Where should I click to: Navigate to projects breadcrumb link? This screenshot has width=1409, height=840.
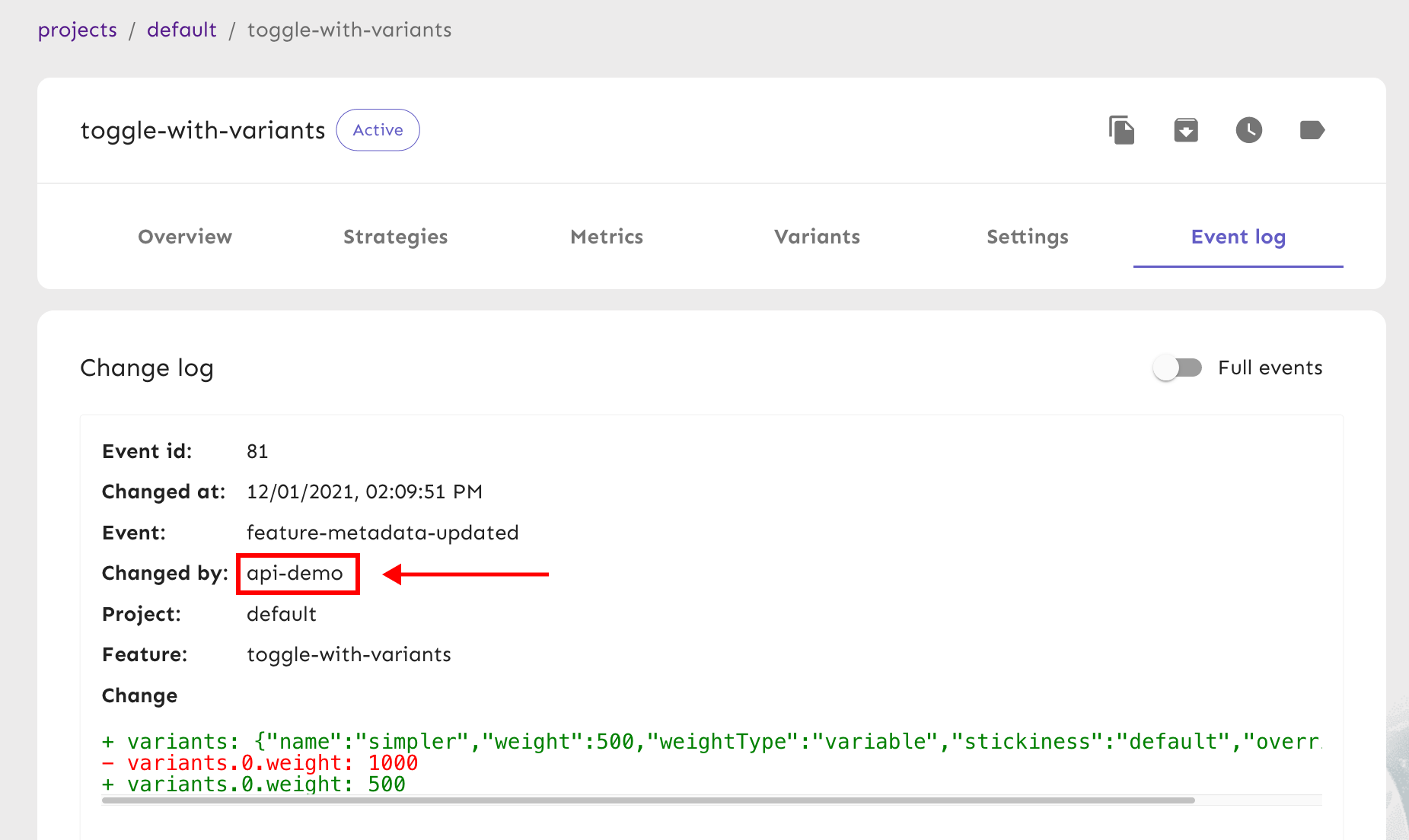pos(78,30)
